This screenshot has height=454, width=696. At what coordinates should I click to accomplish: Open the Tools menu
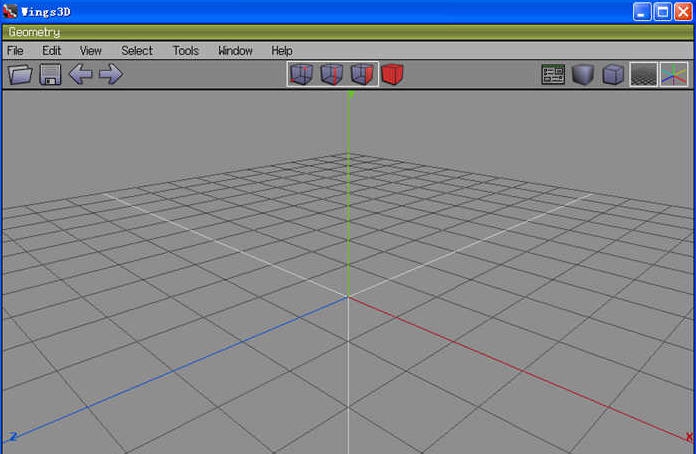pyautogui.click(x=186, y=51)
